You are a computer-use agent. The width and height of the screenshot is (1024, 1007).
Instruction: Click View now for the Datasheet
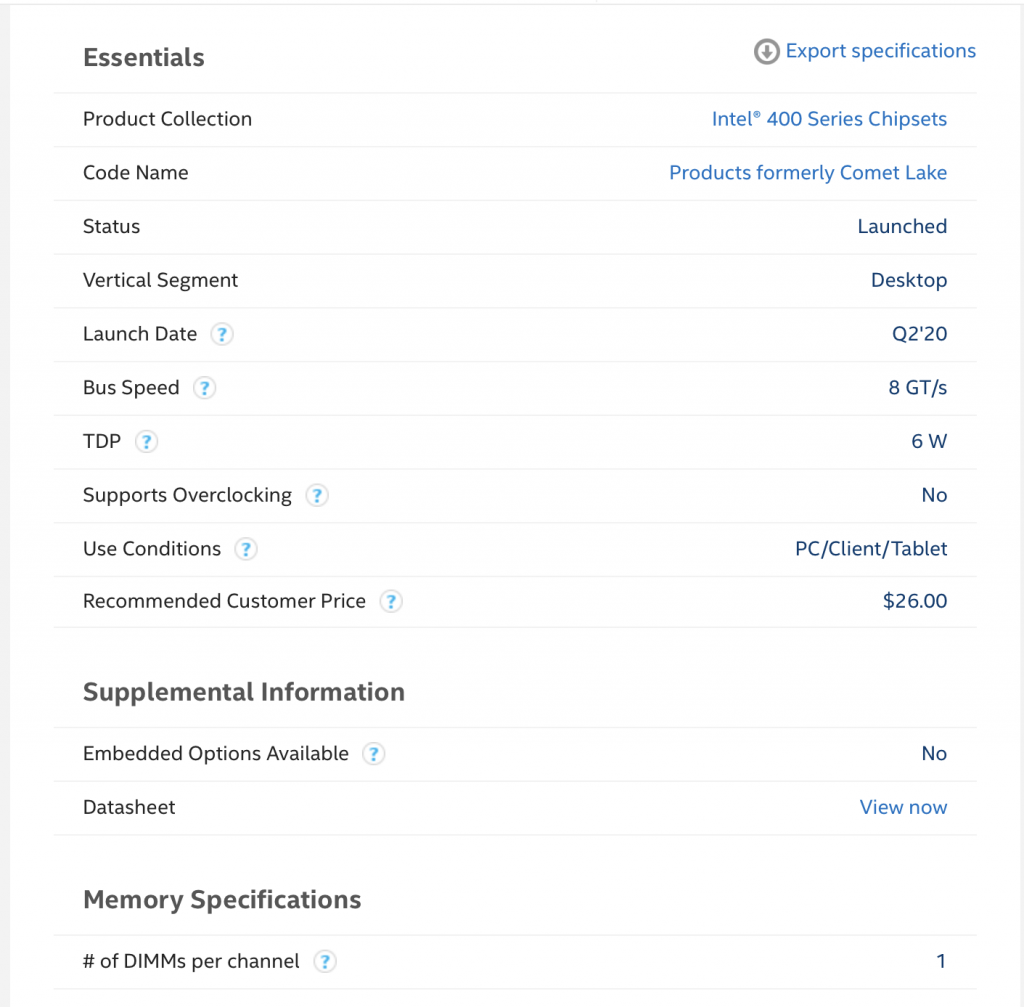tap(903, 807)
